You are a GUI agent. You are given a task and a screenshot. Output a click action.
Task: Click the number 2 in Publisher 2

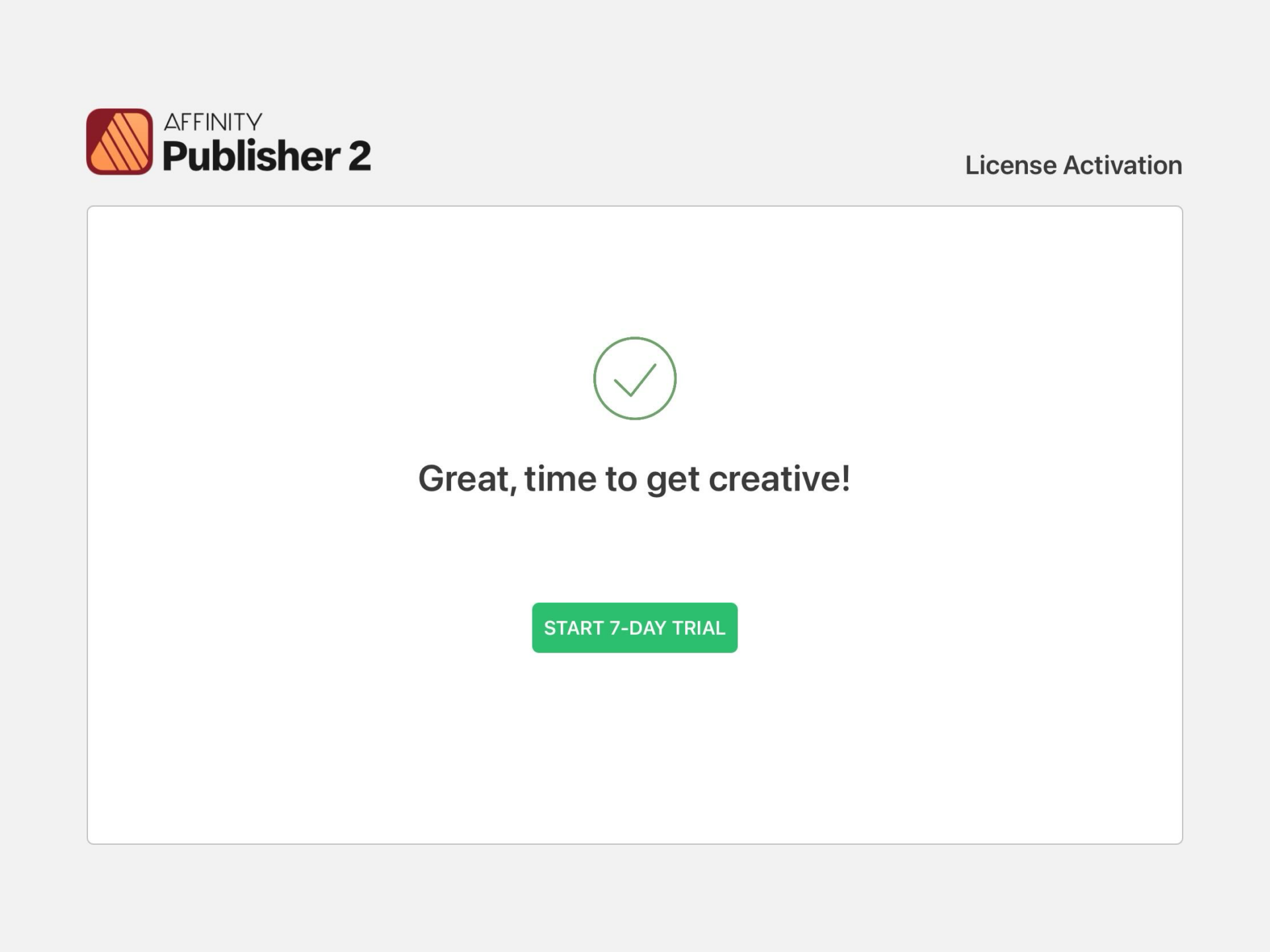(x=359, y=156)
